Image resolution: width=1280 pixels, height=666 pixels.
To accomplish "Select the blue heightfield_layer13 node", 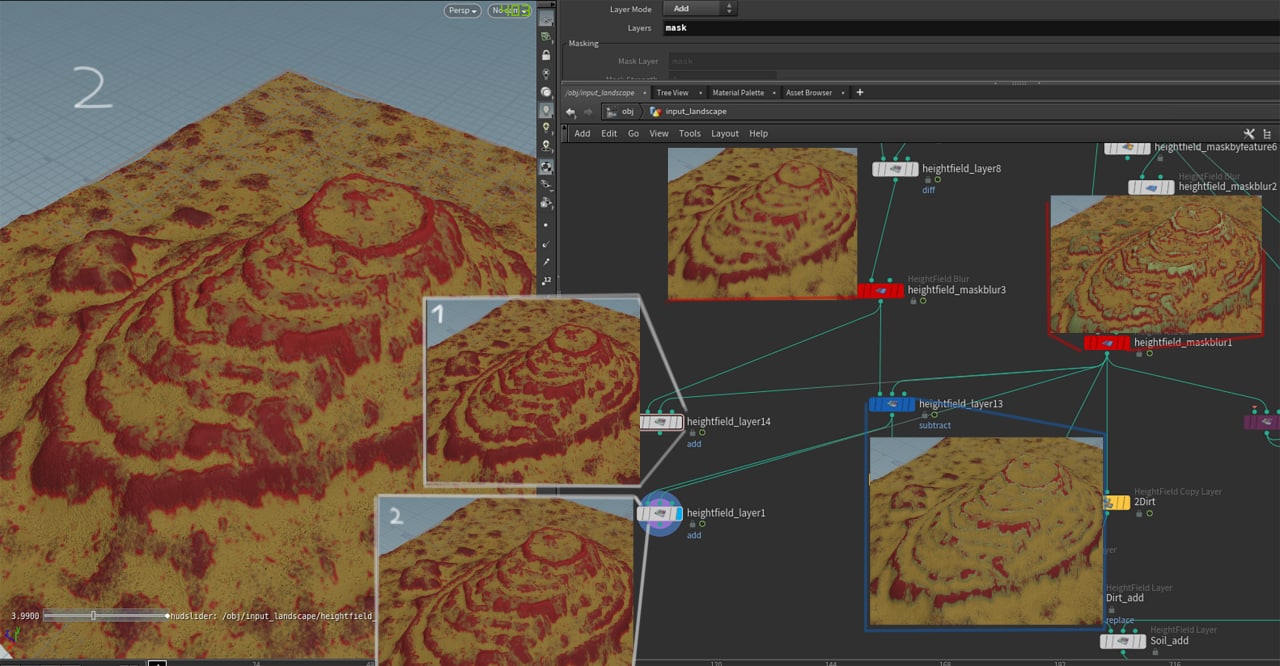I will click(x=892, y=404).
